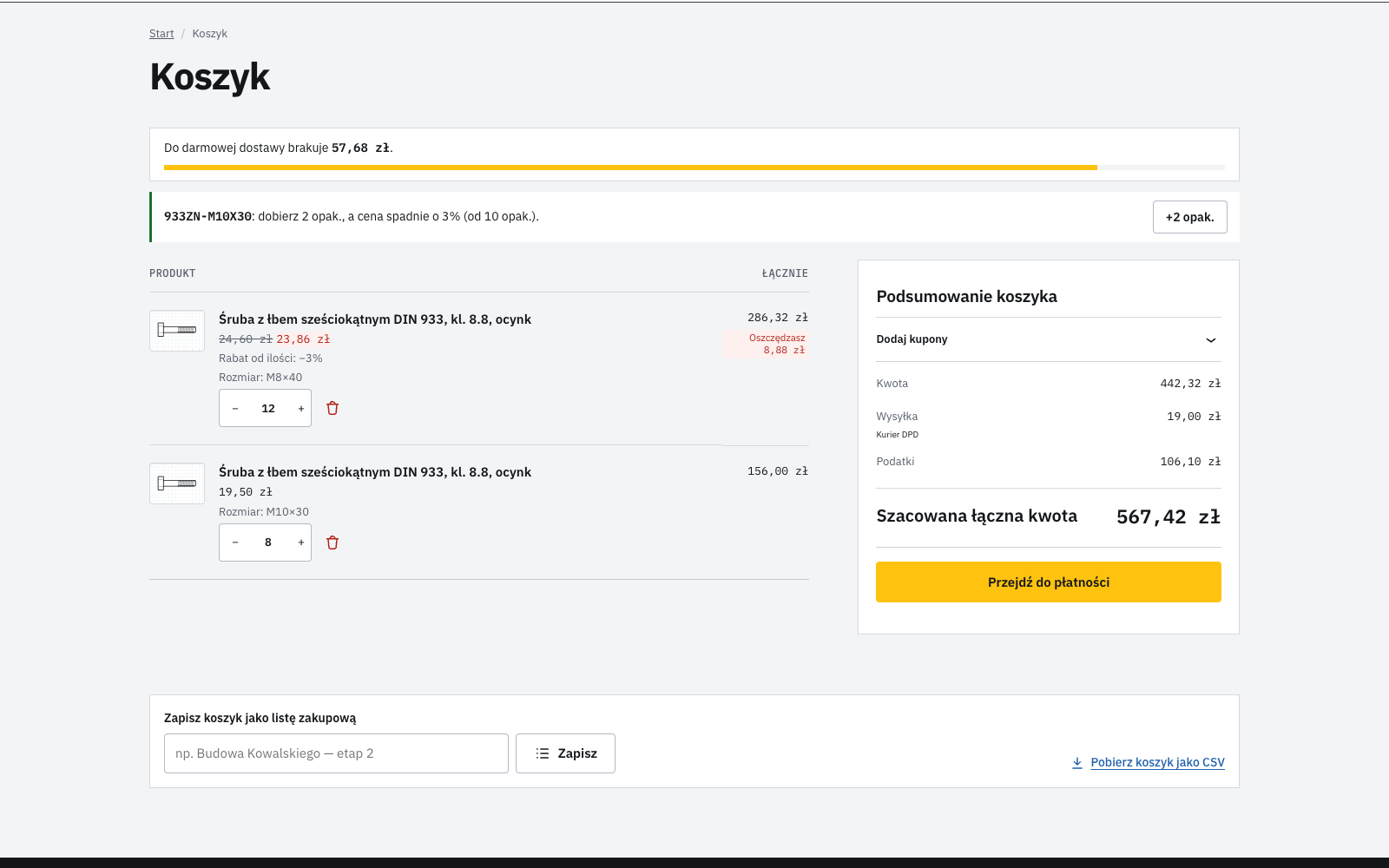The width and height of the screenshot is (1389, 868).
Task: Click Zapisz shopping list button
Action: click(565, 753)
